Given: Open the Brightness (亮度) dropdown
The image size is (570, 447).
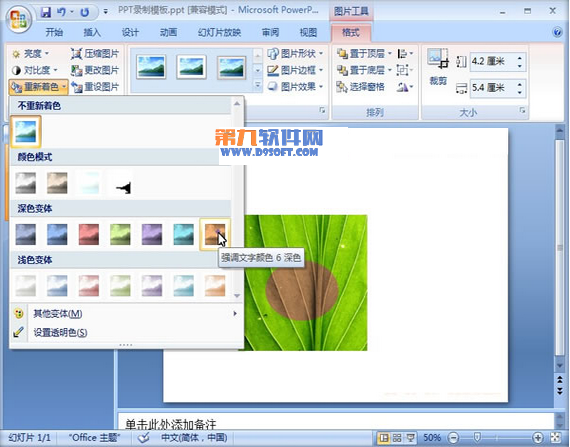Looking at the screenshot, I should [x=31, y=54].
